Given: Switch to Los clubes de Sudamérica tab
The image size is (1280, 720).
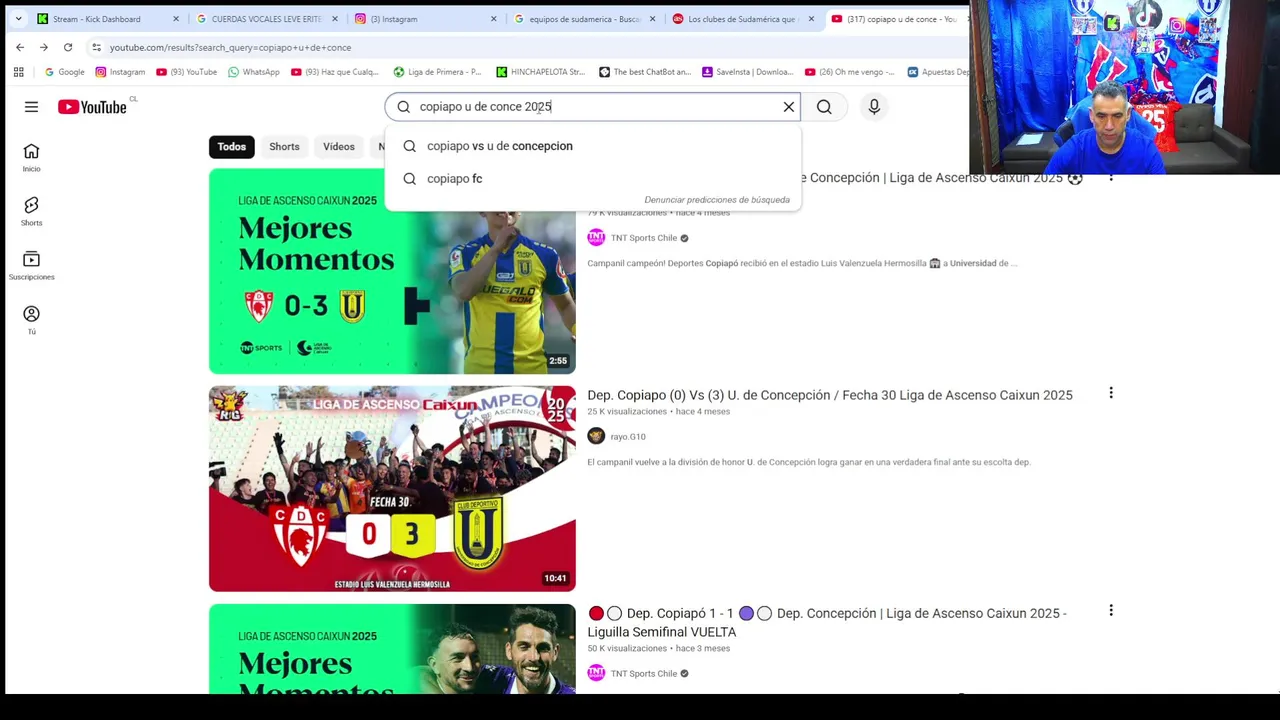Looking at the screenshot, I should pyautogui.click(x=743, y=19).
